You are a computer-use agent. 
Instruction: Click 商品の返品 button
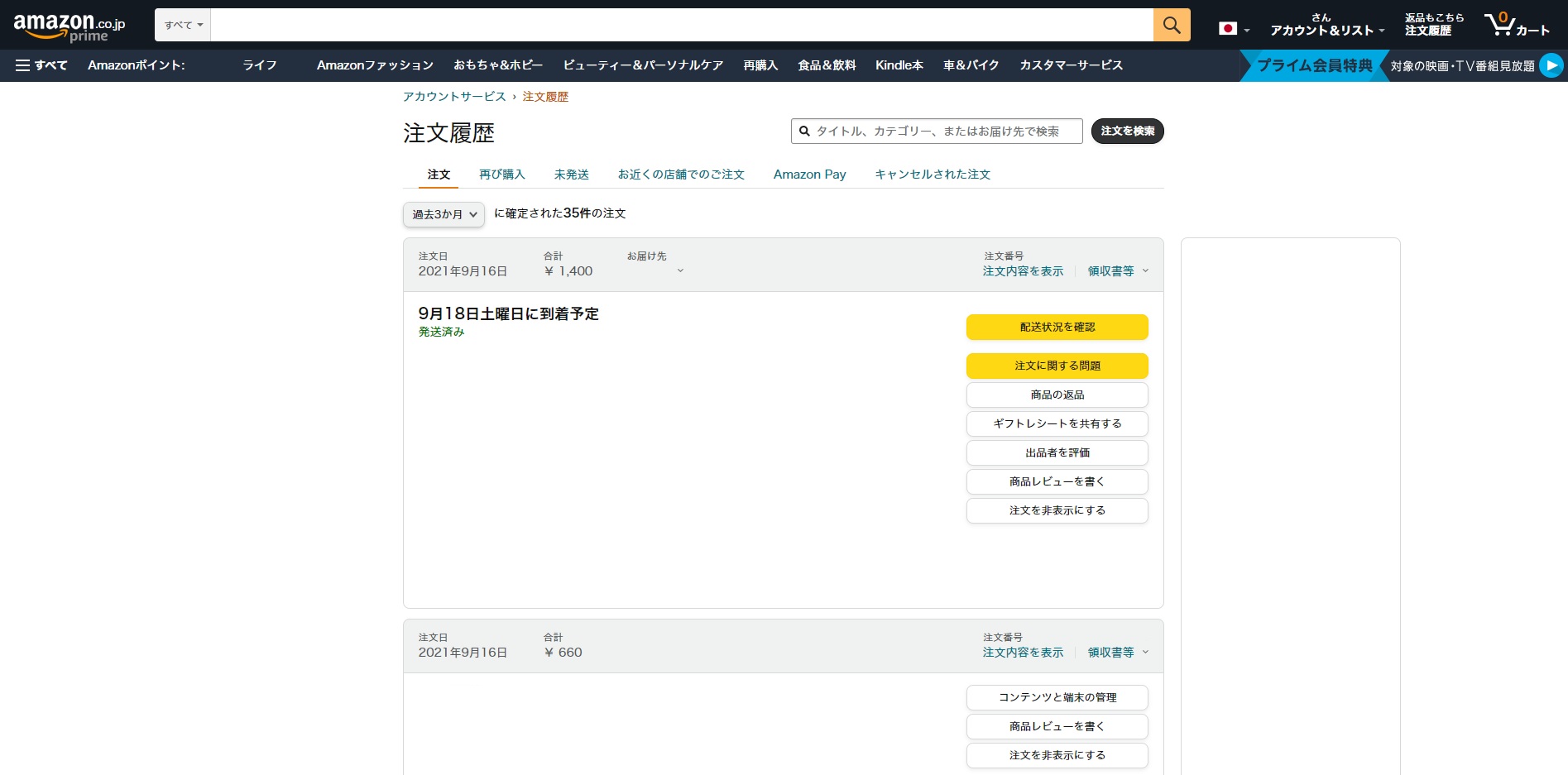click(x=1057, y=395)
